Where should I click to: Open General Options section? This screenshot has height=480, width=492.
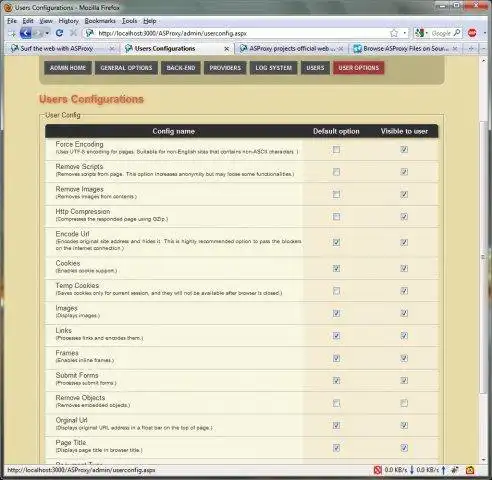pyautogui.click(x=126, y=68)
